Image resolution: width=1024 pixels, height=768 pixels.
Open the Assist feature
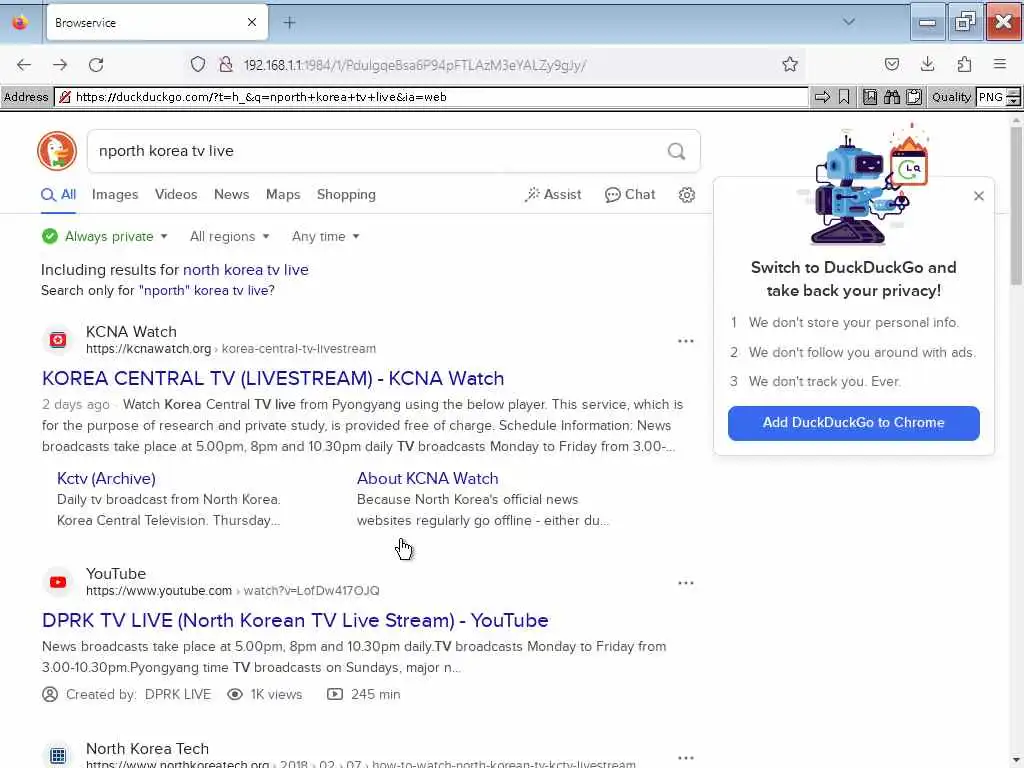click(552, 195)
